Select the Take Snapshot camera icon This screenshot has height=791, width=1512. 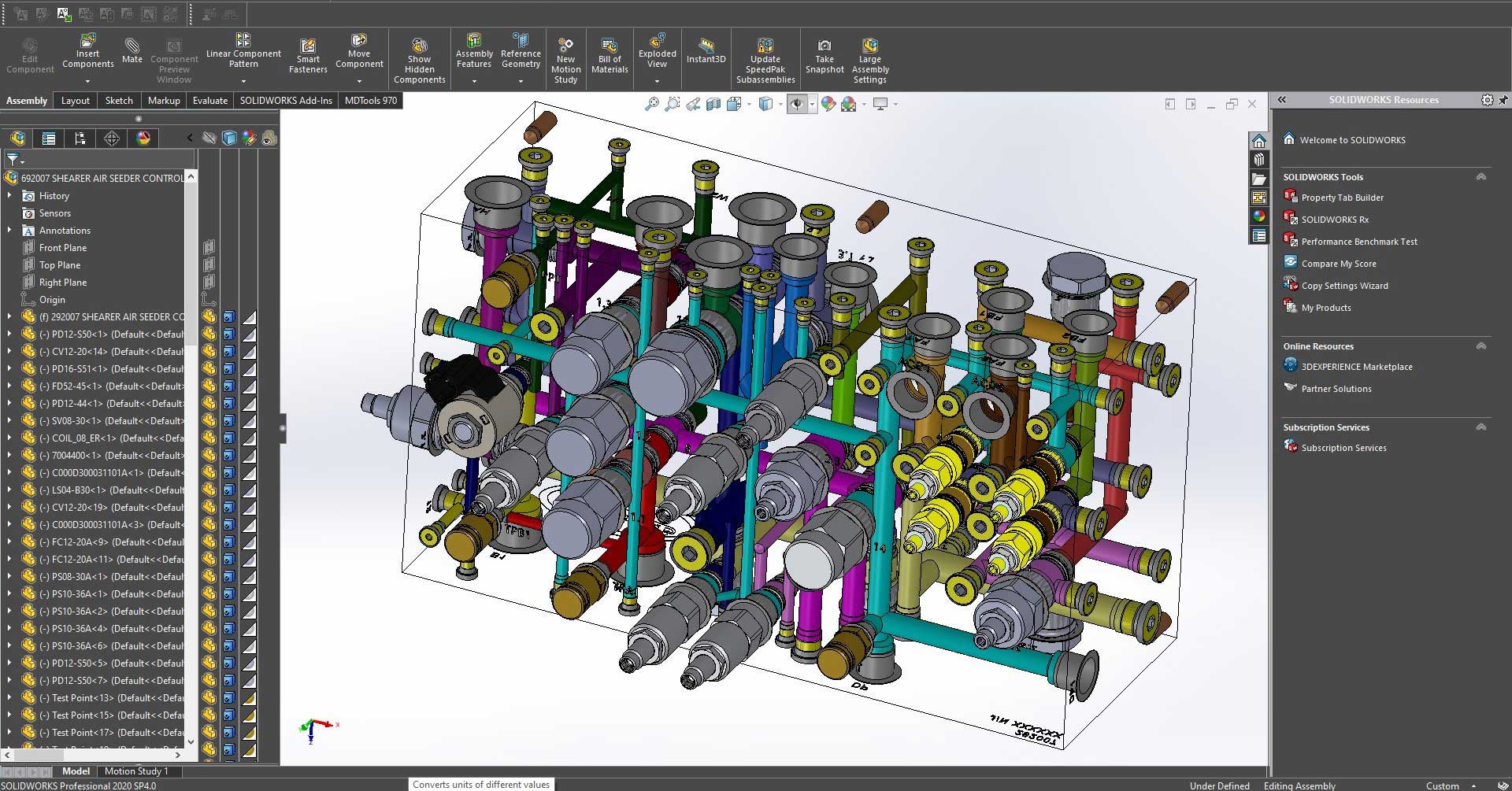tap(825, 46)
